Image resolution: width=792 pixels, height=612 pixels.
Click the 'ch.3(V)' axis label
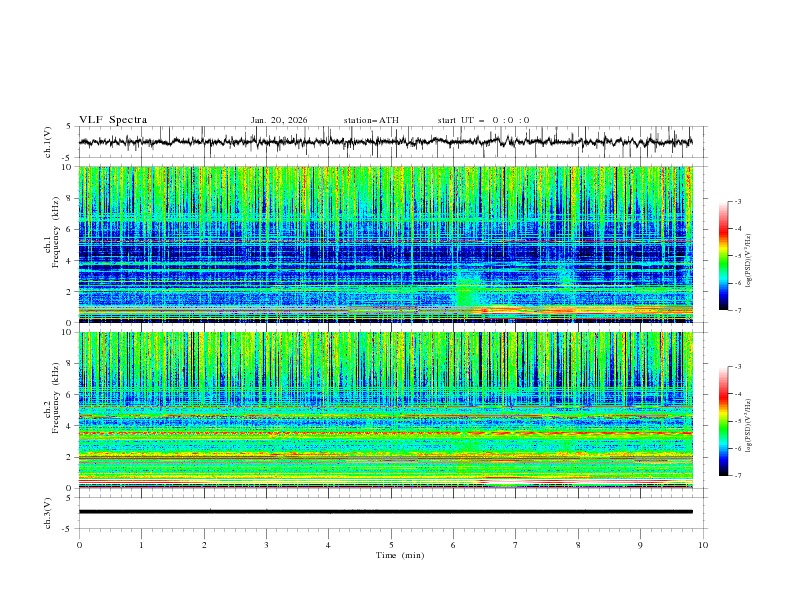click(48, 513)
